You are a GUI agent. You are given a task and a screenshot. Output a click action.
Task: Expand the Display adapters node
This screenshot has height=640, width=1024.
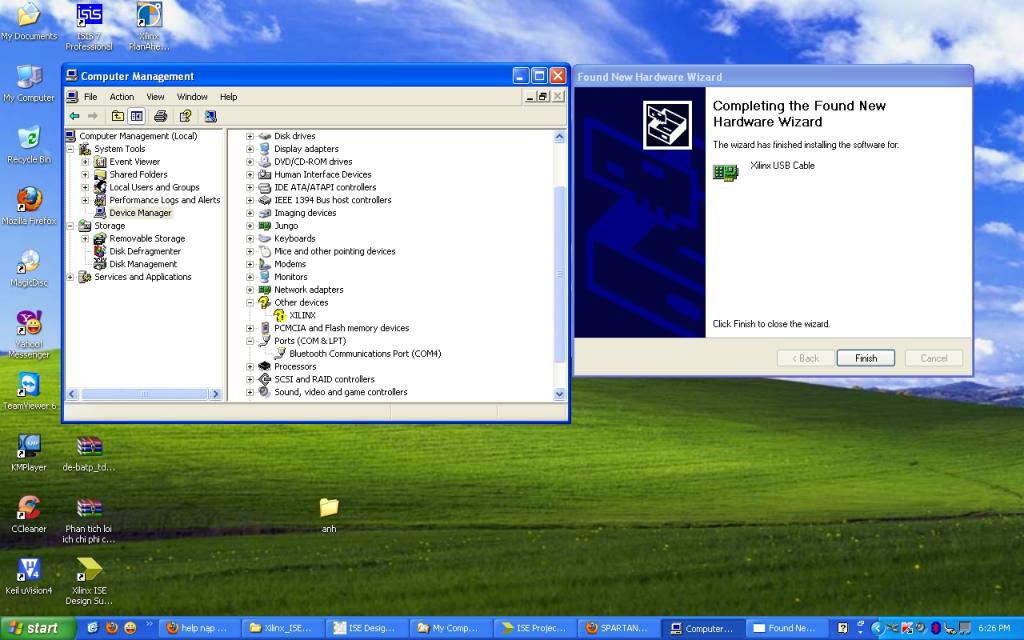(x=250, y=149)
